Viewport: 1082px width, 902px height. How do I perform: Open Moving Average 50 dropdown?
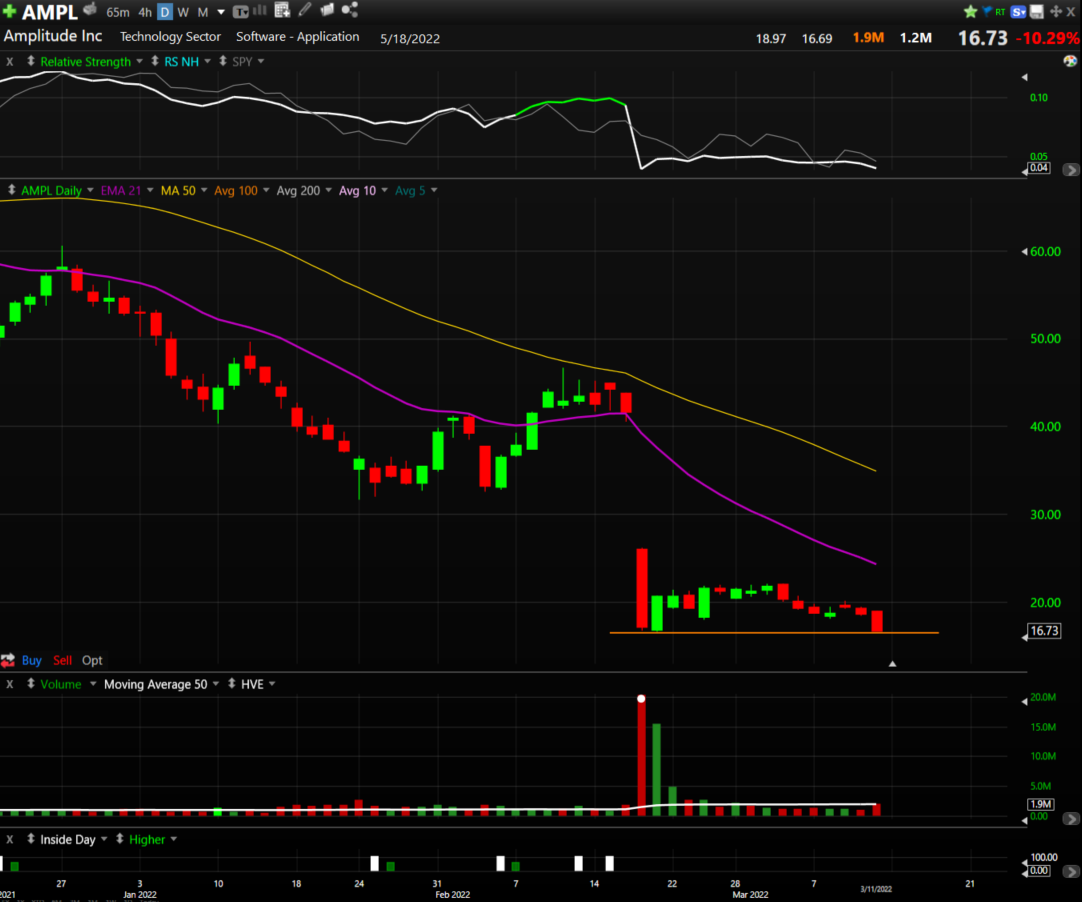coord(215,683)
